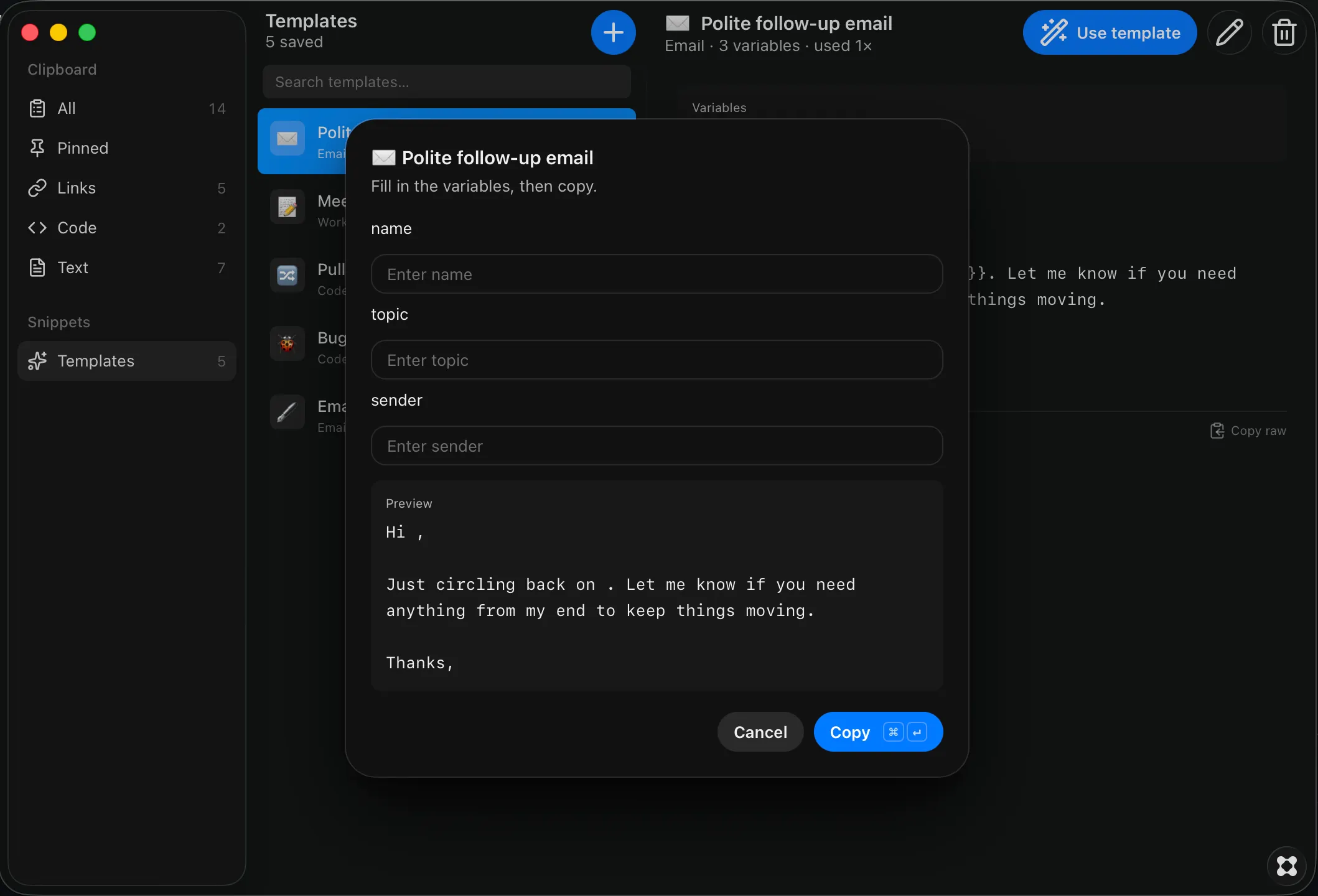This screenshot has height=896, width=1318.
Task: Click into the Enter sender field
Action: click(x=657, y=446)
